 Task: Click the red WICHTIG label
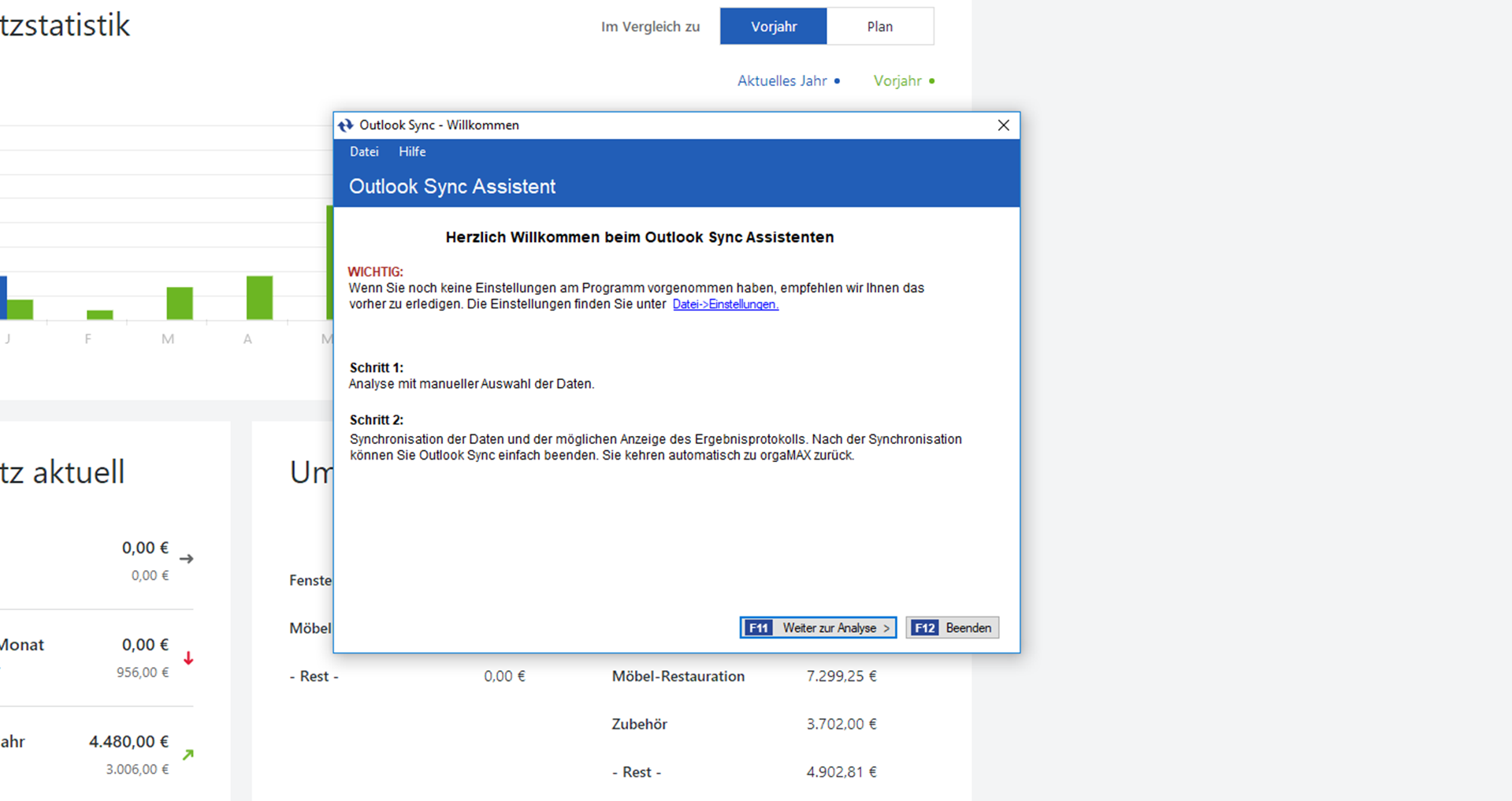[x=376, y=272]
